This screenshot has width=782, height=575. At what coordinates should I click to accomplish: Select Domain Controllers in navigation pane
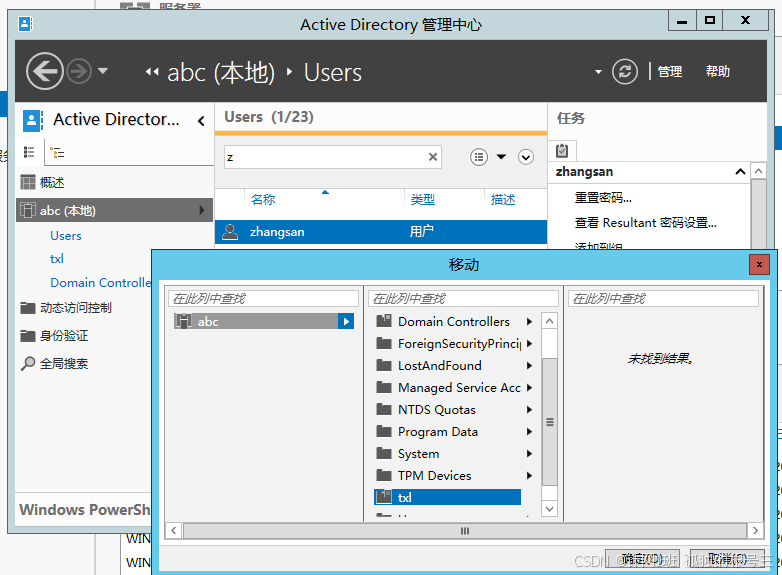click(100, 283)
